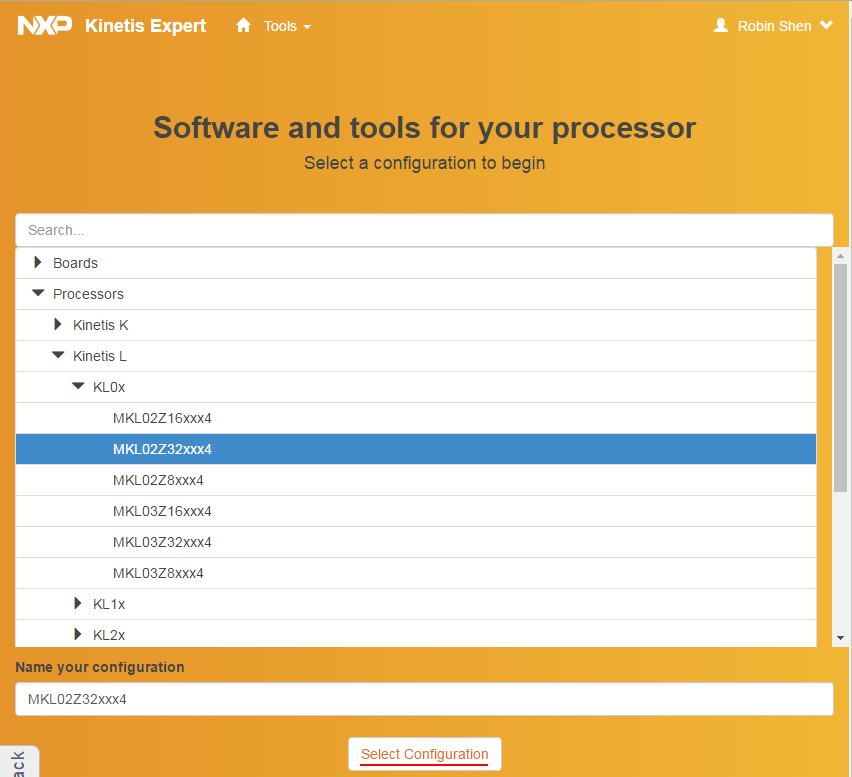The height and width of the screenshot is (777, 852).
Task: Click the KL2x label
Action: point(109,635)
